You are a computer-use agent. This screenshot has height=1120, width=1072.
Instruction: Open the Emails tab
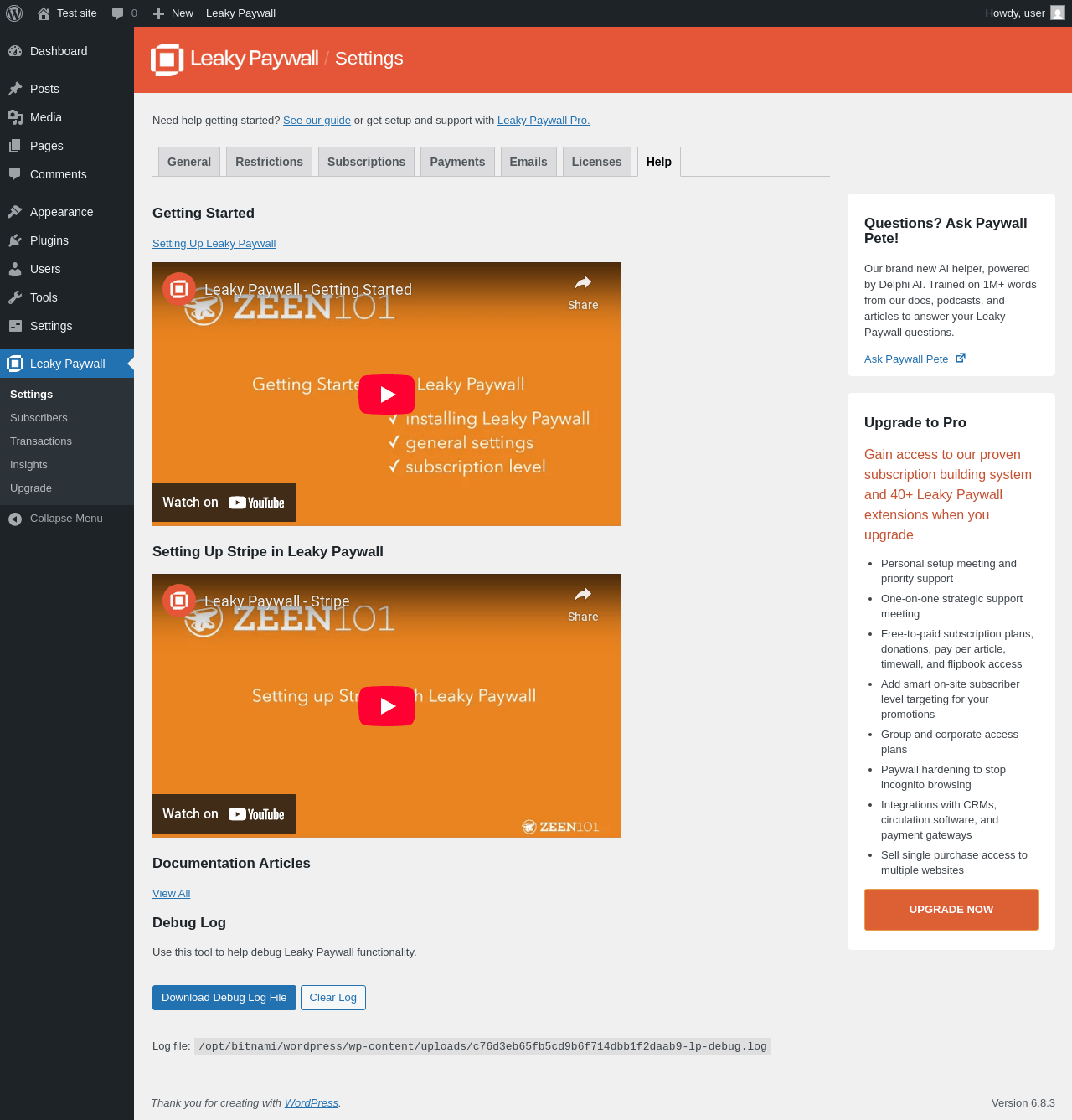click(528, 162)
